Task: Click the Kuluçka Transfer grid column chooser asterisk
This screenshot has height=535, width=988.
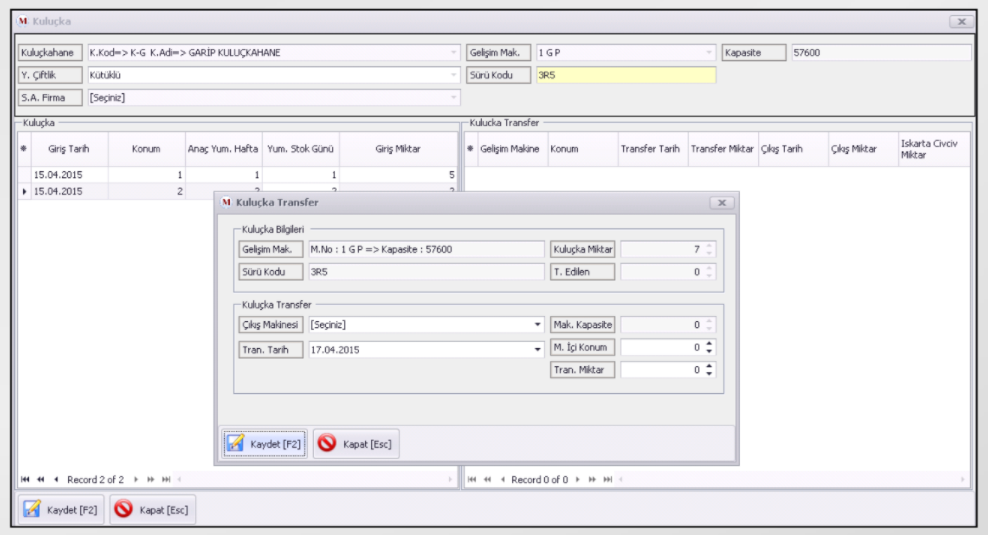Action: [x=471, y=149]
